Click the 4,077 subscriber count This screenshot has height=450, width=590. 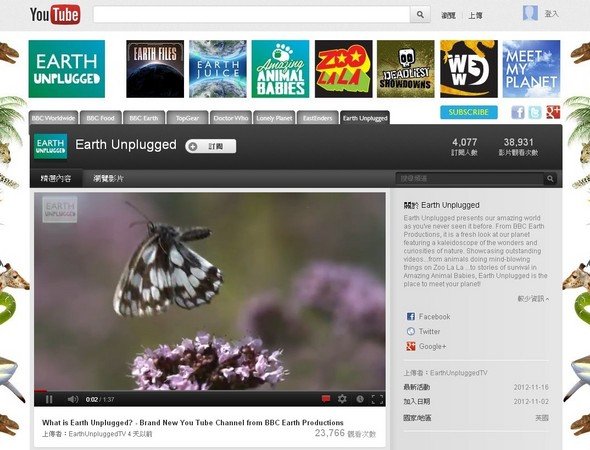pyautogui.click(x=465, y=142)
